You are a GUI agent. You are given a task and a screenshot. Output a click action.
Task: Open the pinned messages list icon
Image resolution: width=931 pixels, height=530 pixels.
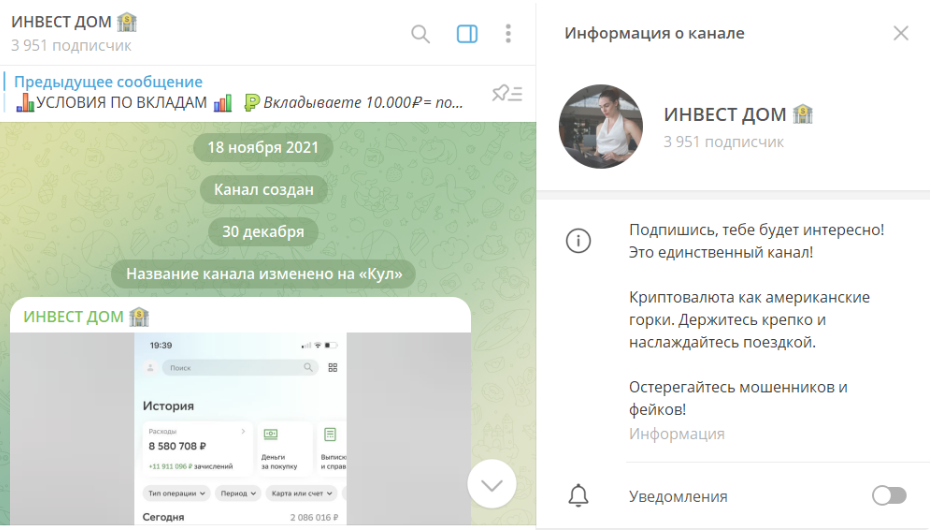click(507, 93)
